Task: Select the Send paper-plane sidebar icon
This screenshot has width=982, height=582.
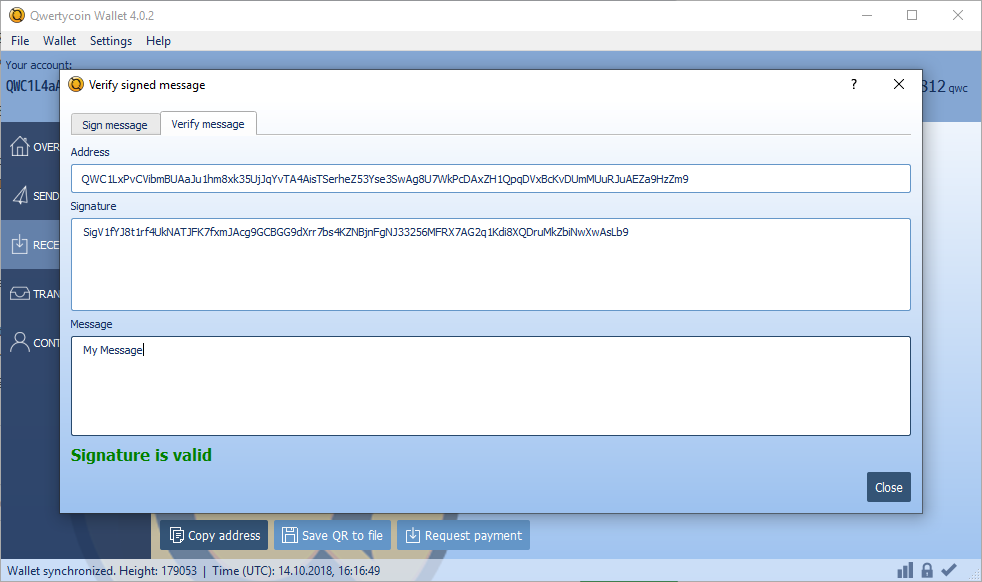Action: coord(20,195)
